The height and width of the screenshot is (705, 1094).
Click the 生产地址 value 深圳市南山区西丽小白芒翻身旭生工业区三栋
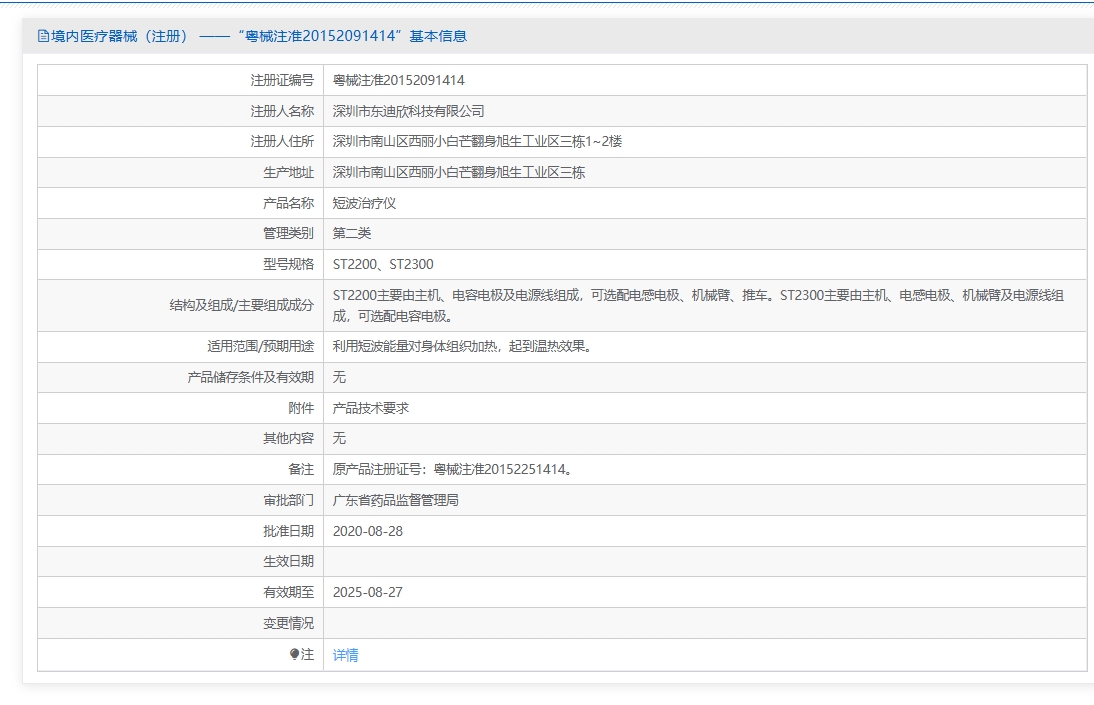(x=458, y=172)
